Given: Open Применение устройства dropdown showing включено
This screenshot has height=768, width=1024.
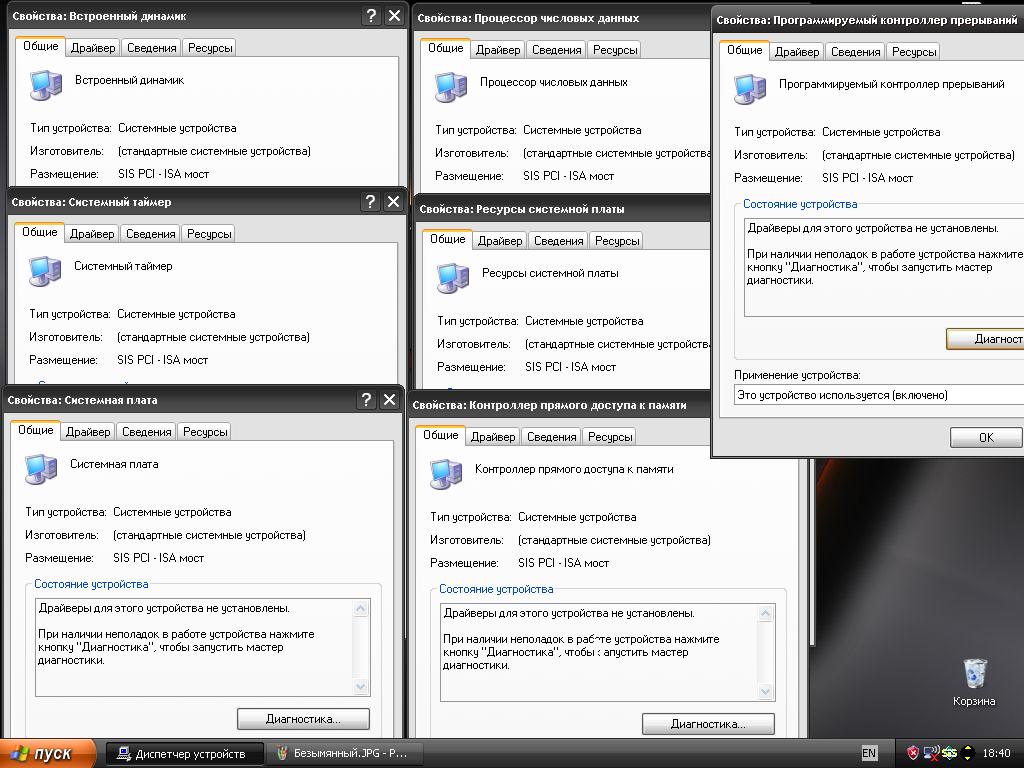Looking at the screenshot, I should (879, 394).
